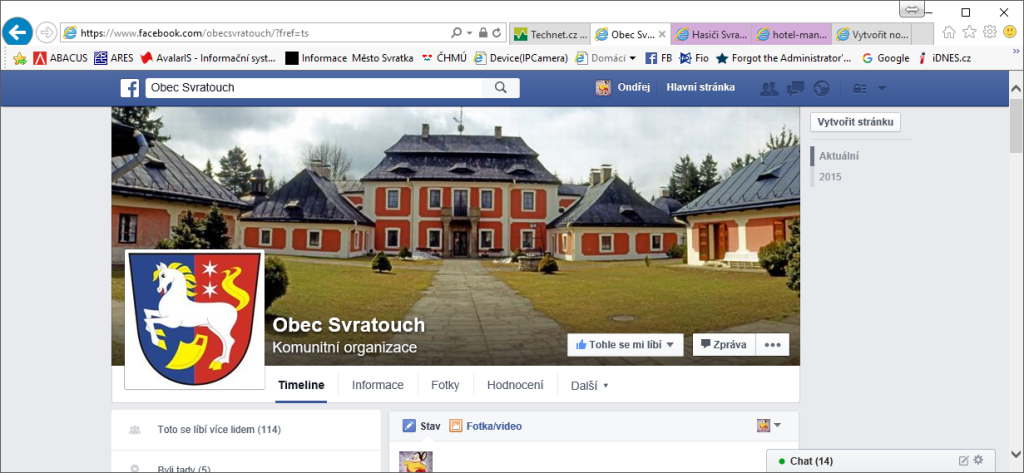
Task: Expand the Další tab dropdown
Action: pos(590,385)
